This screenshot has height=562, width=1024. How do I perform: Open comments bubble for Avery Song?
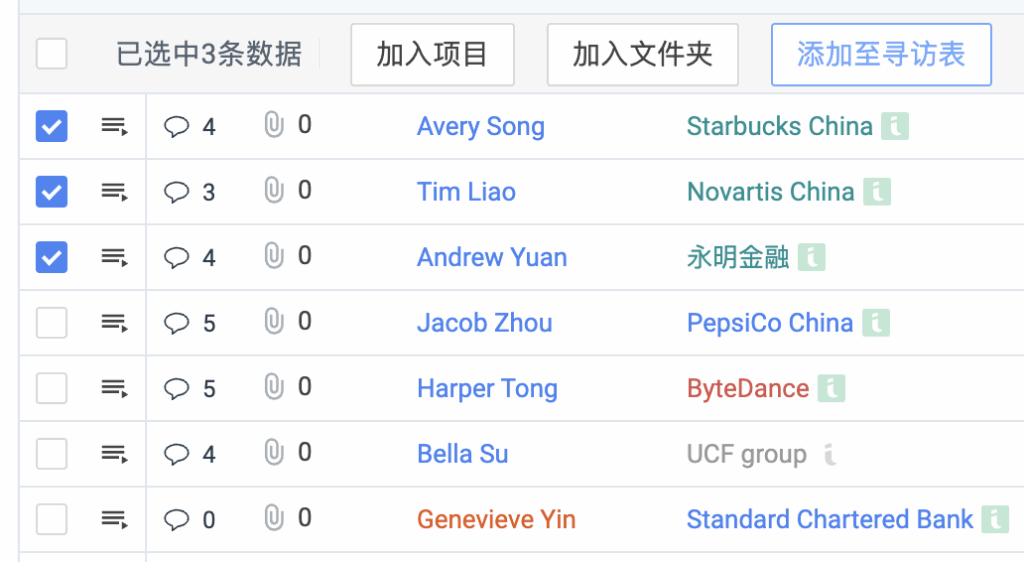click(x=176, y=126)
